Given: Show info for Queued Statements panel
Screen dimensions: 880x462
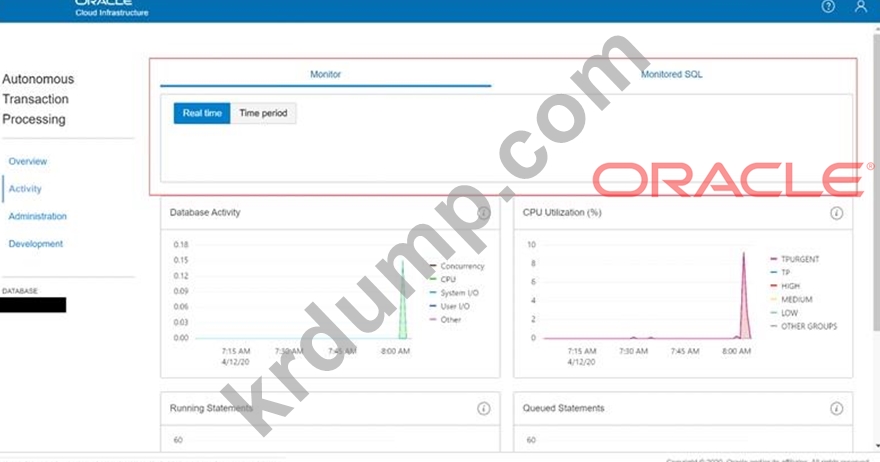Looking at the screenshot, I should point(836,408).
